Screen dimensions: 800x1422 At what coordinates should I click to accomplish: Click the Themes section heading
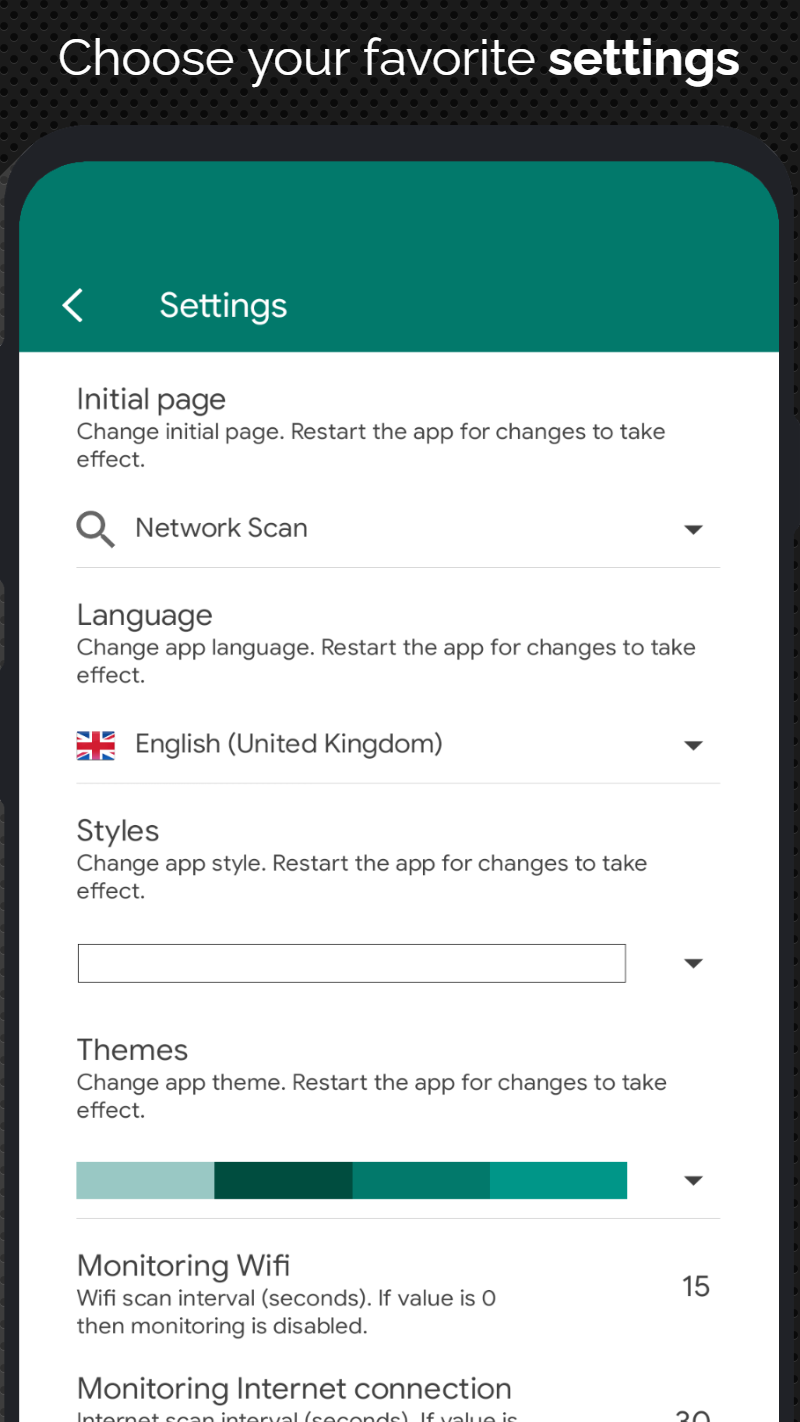coord(132,1050)
